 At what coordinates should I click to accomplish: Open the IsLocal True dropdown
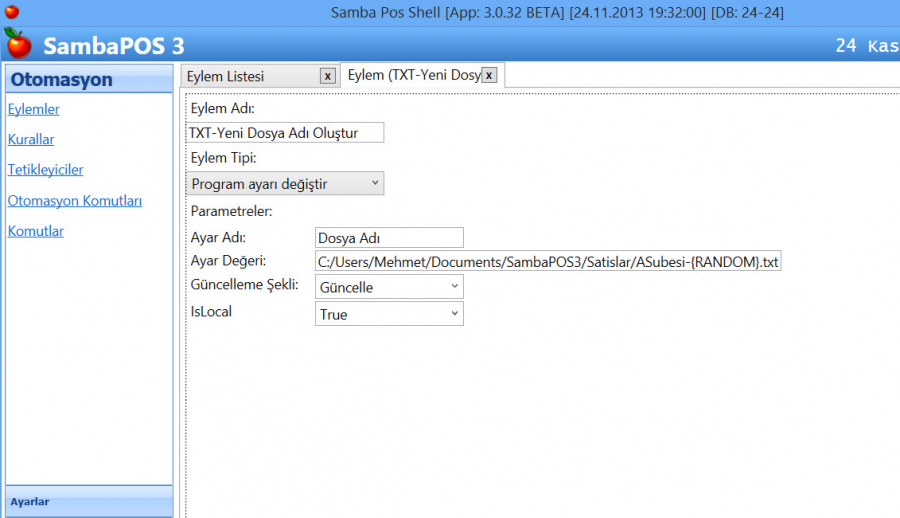tap(389, 314)
